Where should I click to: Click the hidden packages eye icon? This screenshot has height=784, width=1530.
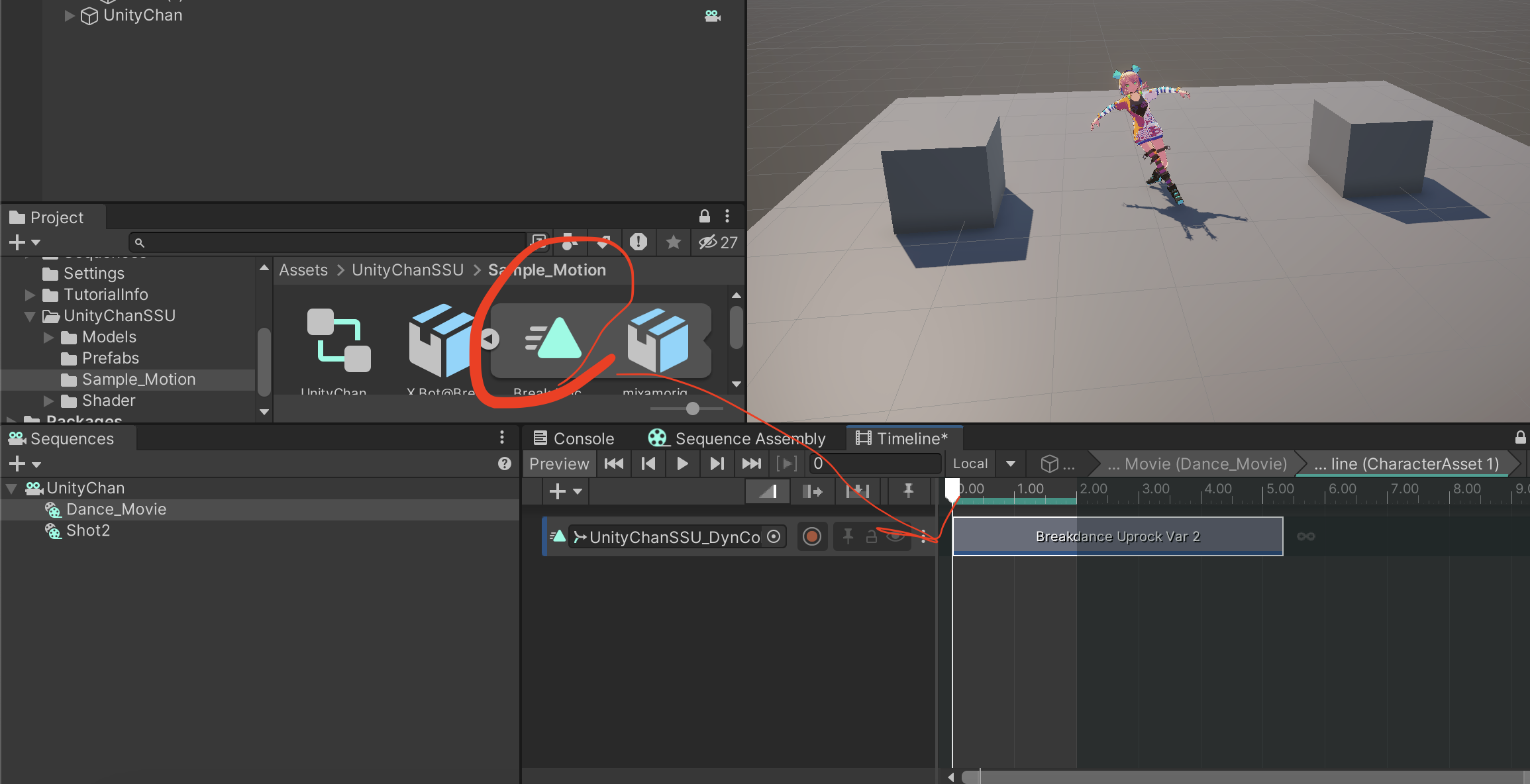[707, 242]
